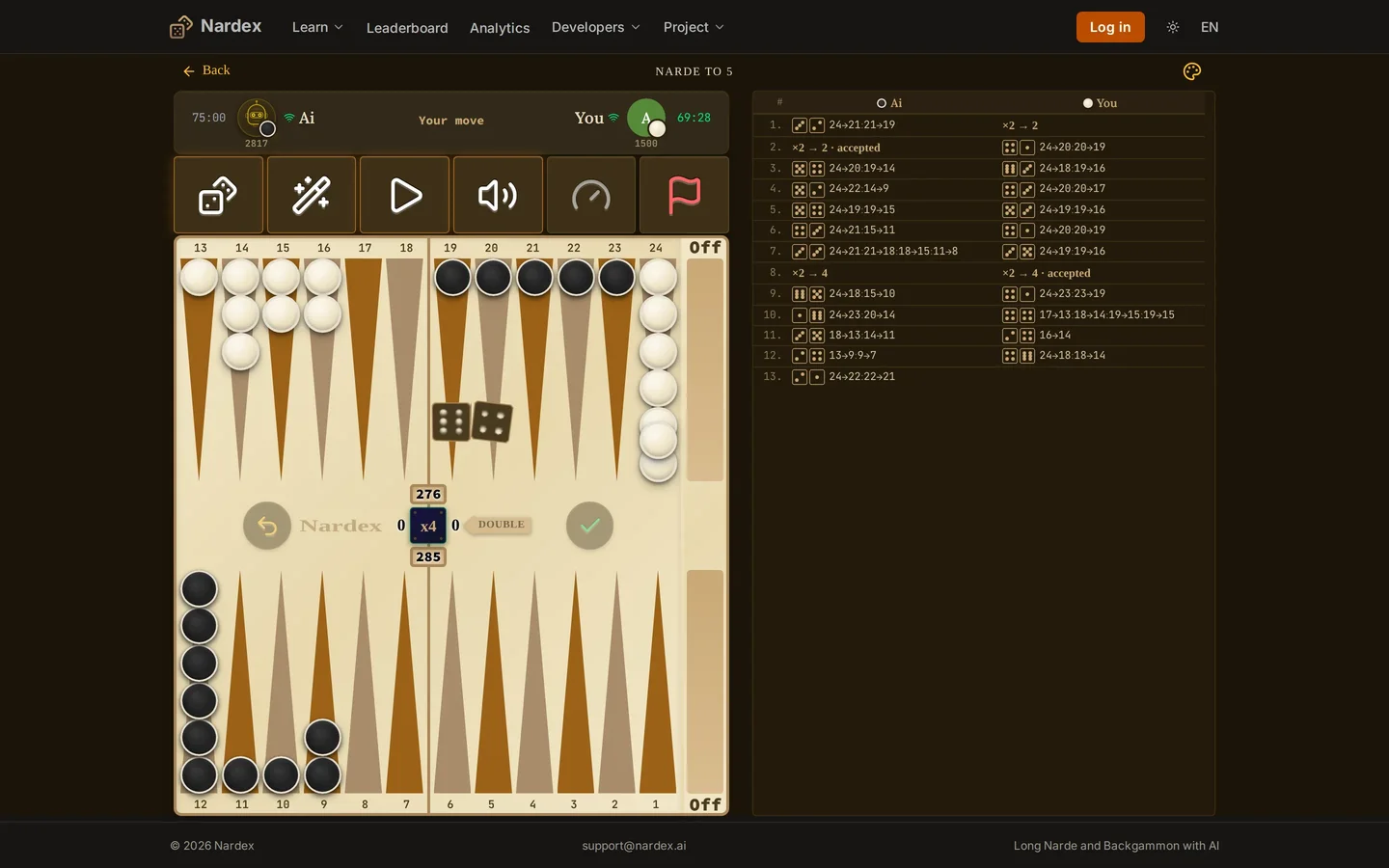Click move 10 notation 17›13:18›14:19›15:19›15
1389x868 pixels.
1106,315
